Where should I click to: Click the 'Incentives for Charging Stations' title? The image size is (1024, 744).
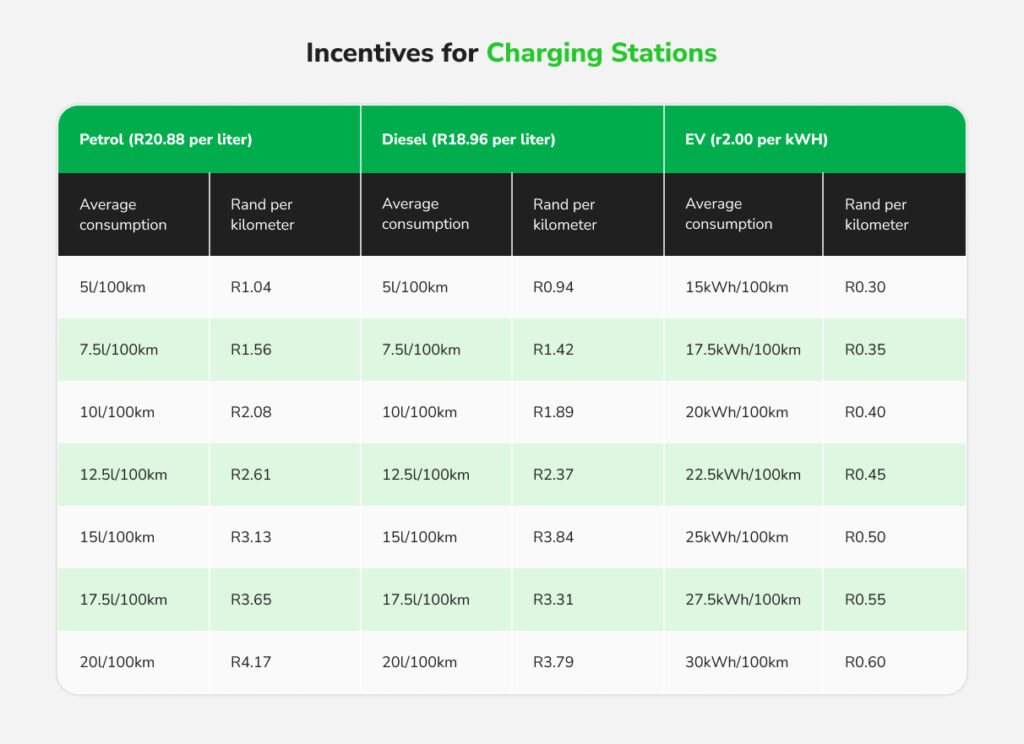point(511,53)
